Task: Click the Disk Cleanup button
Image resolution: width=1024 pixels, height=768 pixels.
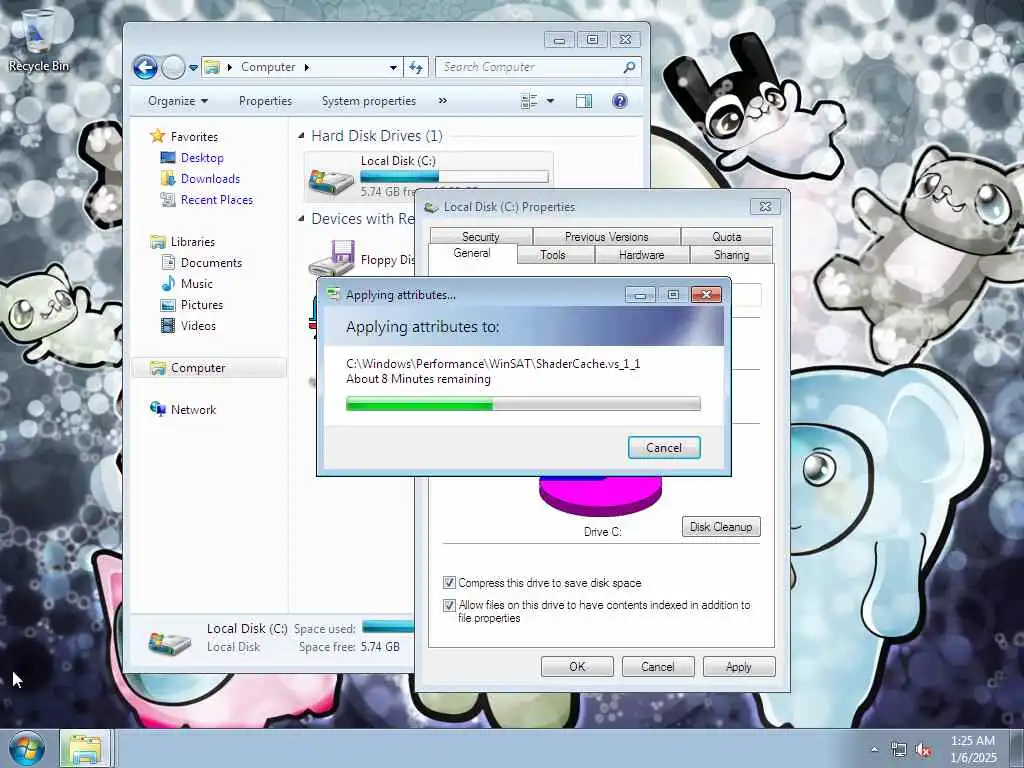Action: [721, 526]
